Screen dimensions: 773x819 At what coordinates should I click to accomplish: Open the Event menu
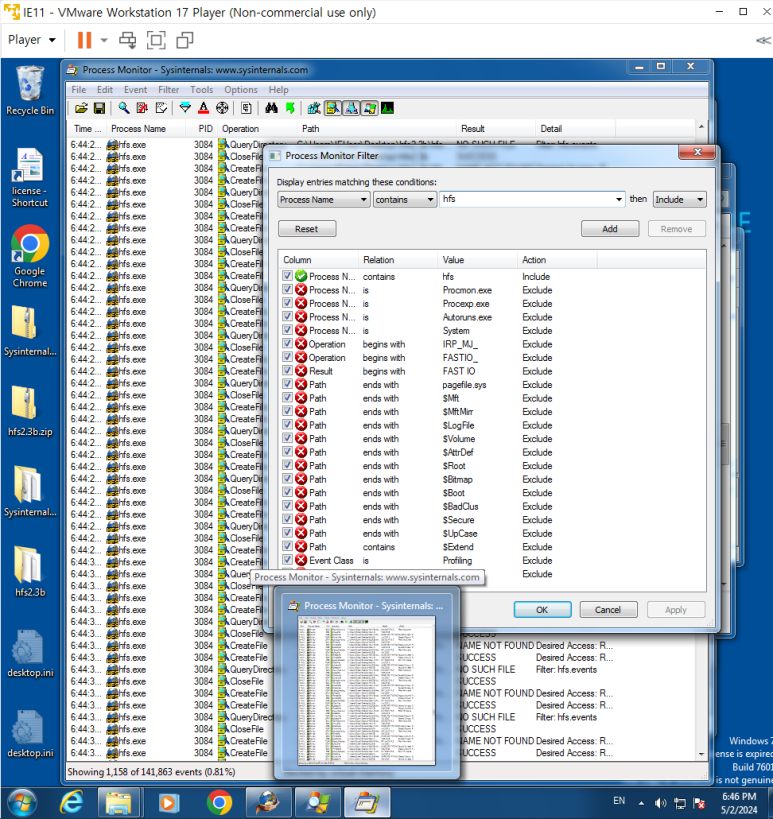coord(135,90)
